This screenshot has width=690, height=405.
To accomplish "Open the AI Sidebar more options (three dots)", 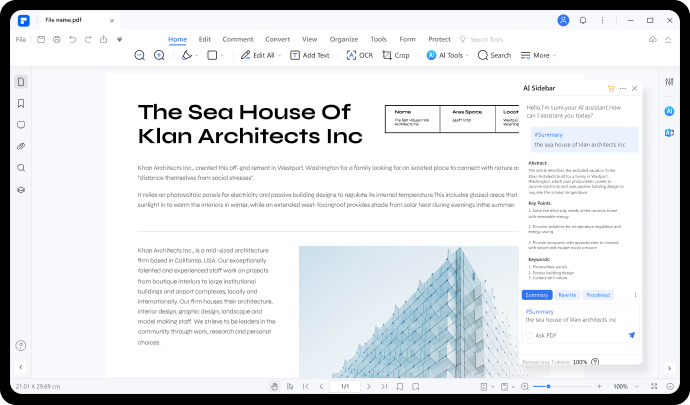I will pos(623,88).
